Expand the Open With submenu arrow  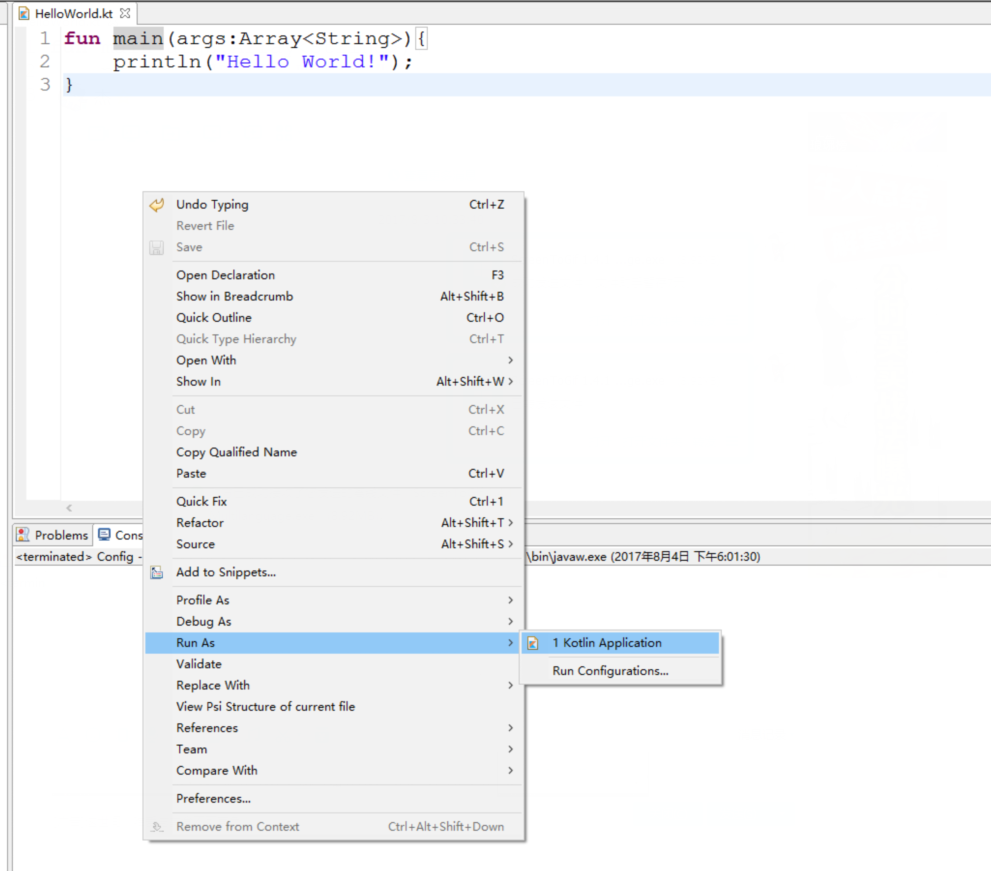click(x=511, y=360)
